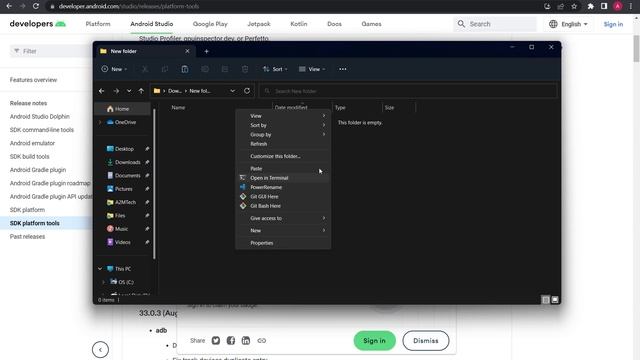Click the Copy icon in Explorer toolbar
The image size is (640, 360).
pos(165,69)
